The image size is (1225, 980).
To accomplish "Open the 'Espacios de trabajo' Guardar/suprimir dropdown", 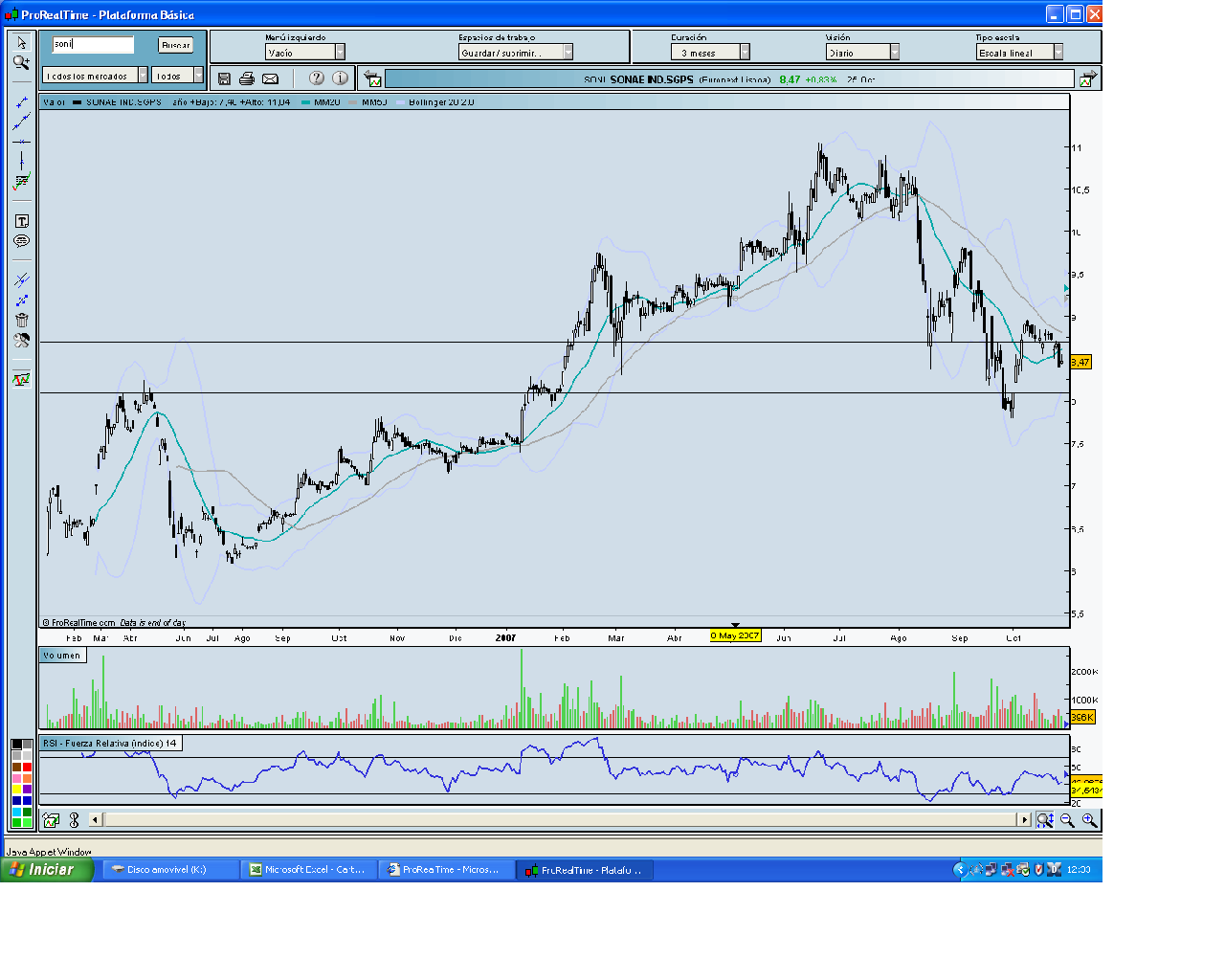I will (516, 53).
